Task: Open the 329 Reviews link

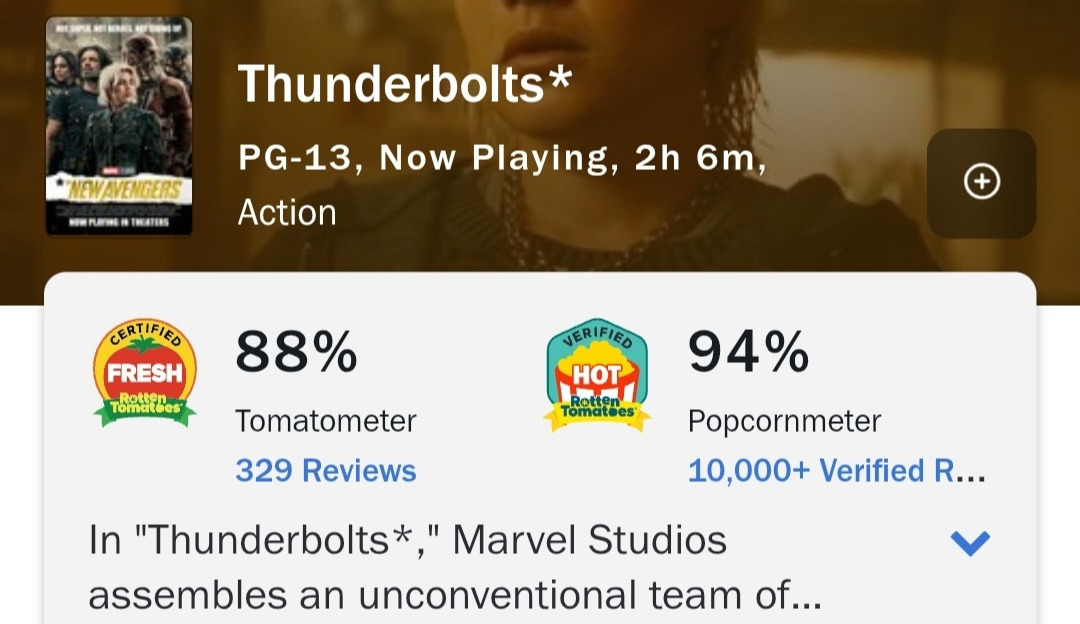Action: tap(325, 470)
